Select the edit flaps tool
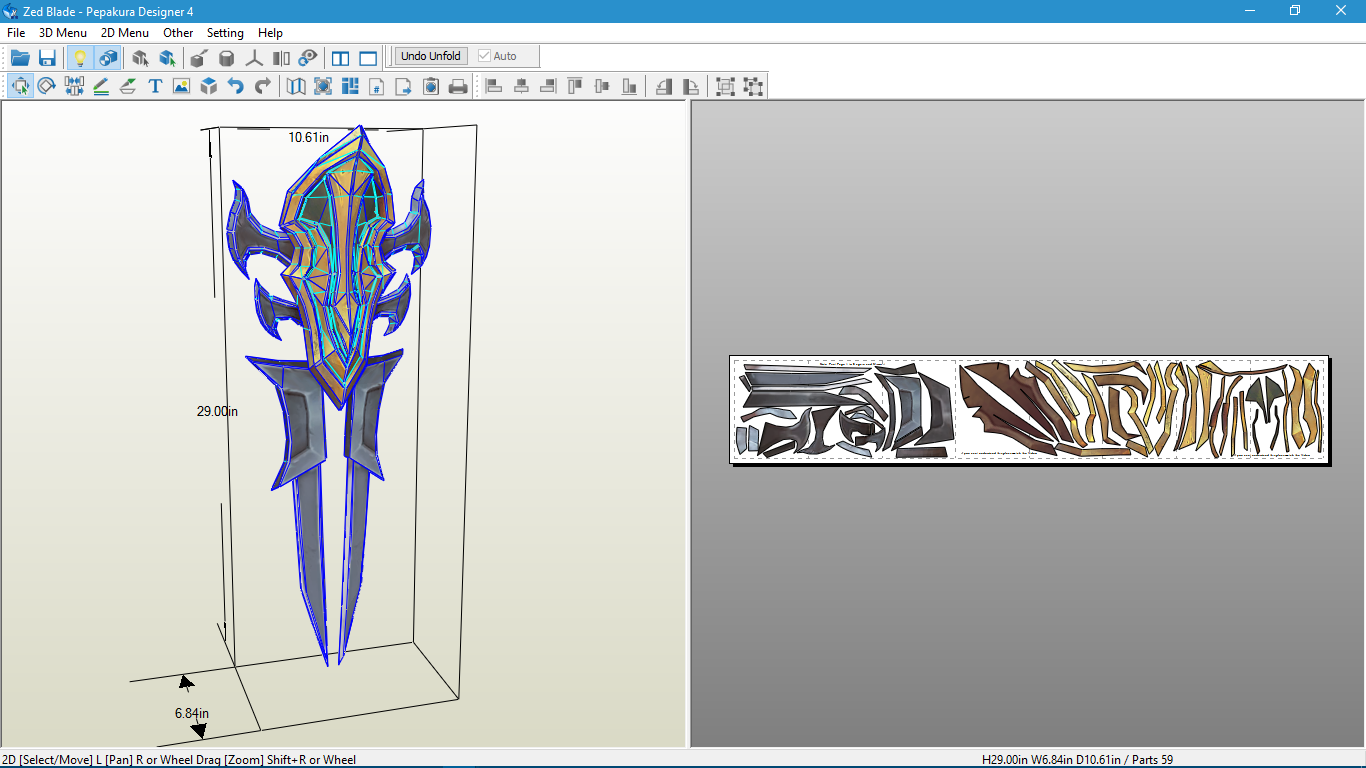Viewport: 1366px width, 768px height. pos(128,86)
